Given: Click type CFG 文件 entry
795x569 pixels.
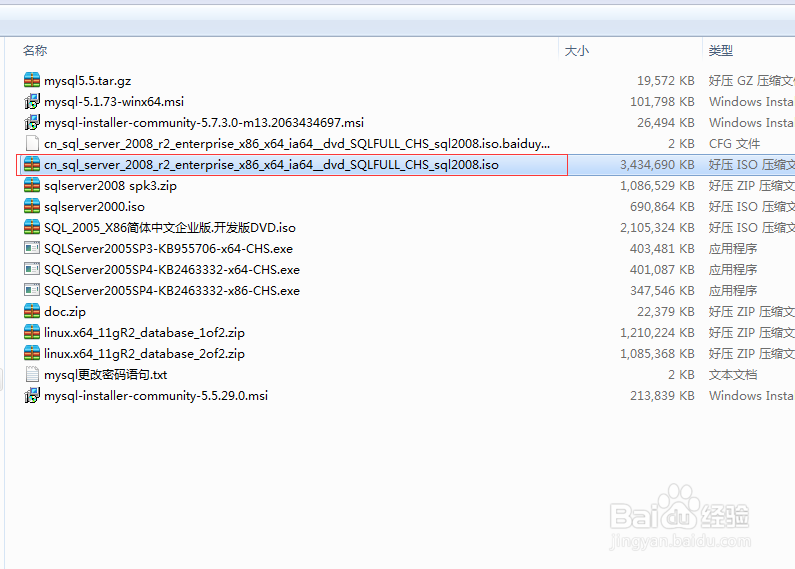Looking at the screenshot, I should [x=734, y=144].
